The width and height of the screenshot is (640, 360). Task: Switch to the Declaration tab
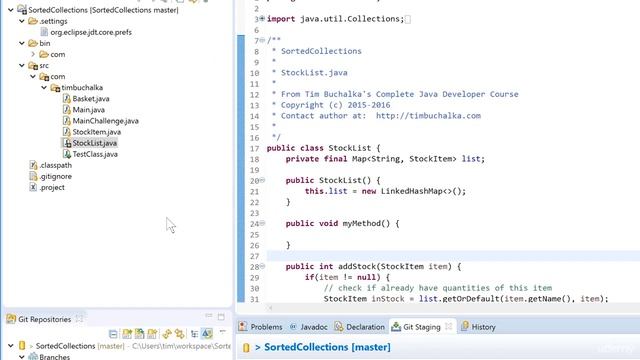(x=360, y=327)
